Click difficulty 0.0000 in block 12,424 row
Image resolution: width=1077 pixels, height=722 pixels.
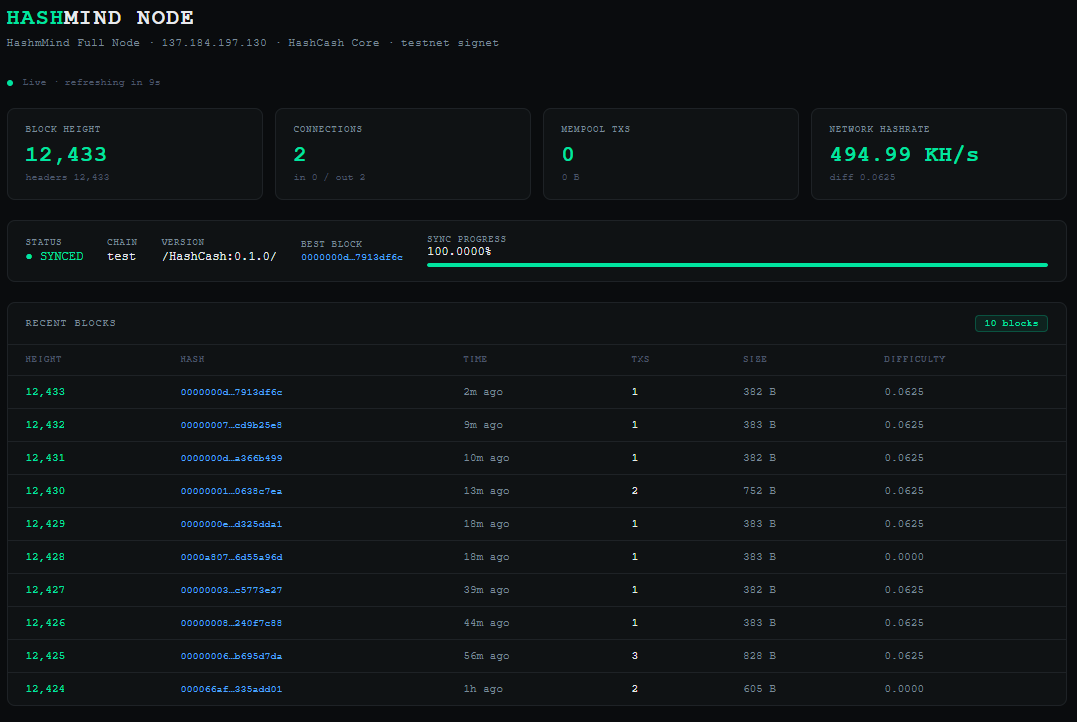point(904,689)
